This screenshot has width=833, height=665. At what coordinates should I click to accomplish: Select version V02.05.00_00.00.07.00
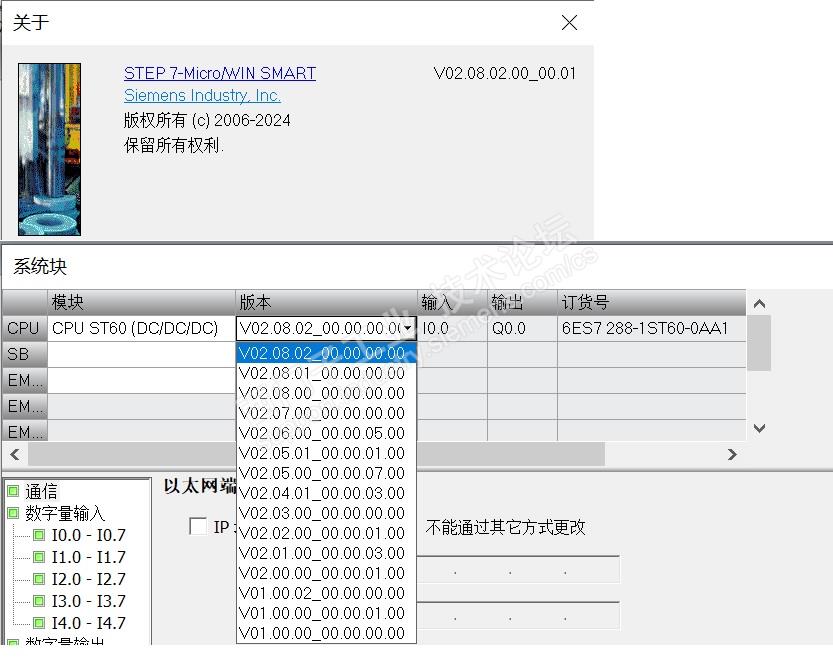(x=326, y=473)
